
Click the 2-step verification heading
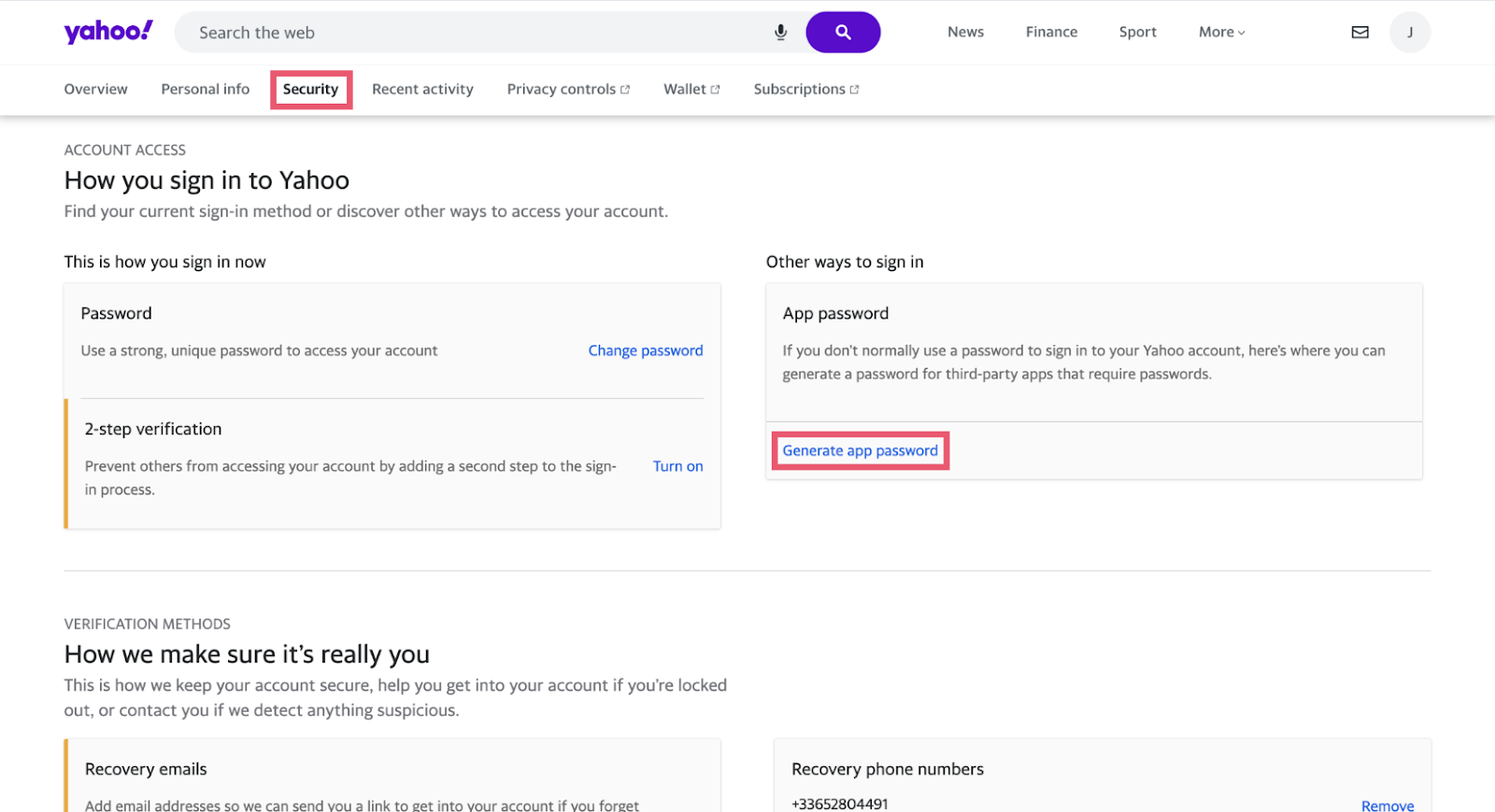(x=153, y=429)
